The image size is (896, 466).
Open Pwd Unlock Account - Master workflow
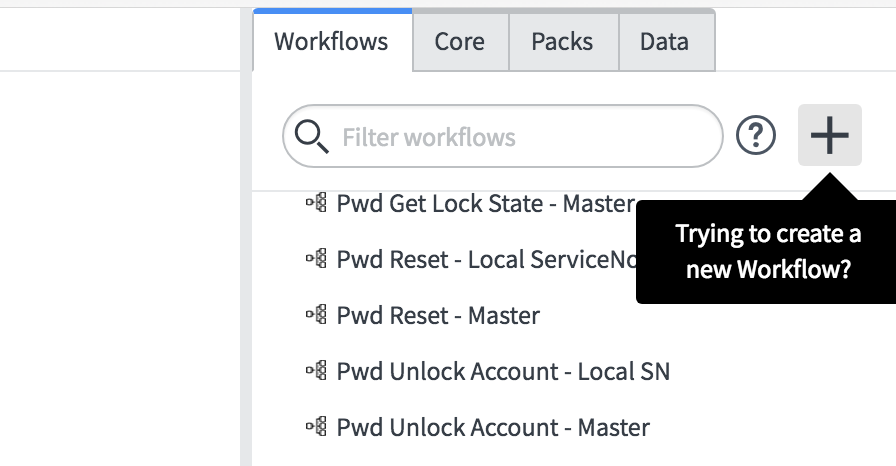493,428
